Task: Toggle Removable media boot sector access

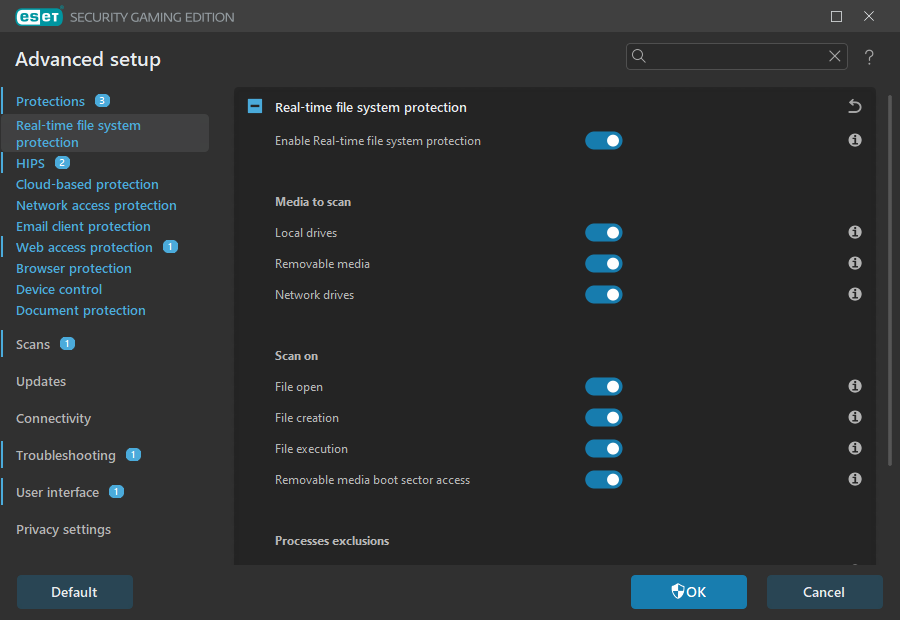Action: pos(604,479)
